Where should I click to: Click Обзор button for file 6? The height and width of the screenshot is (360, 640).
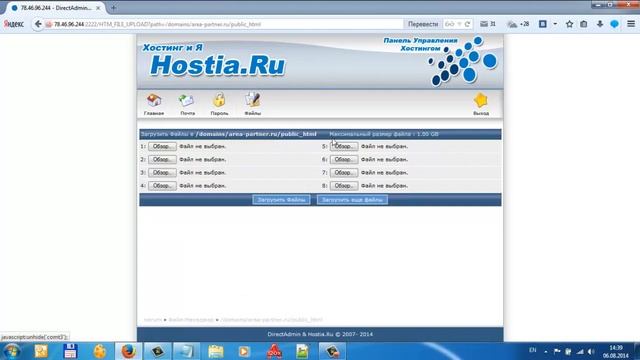pos(344,159)
